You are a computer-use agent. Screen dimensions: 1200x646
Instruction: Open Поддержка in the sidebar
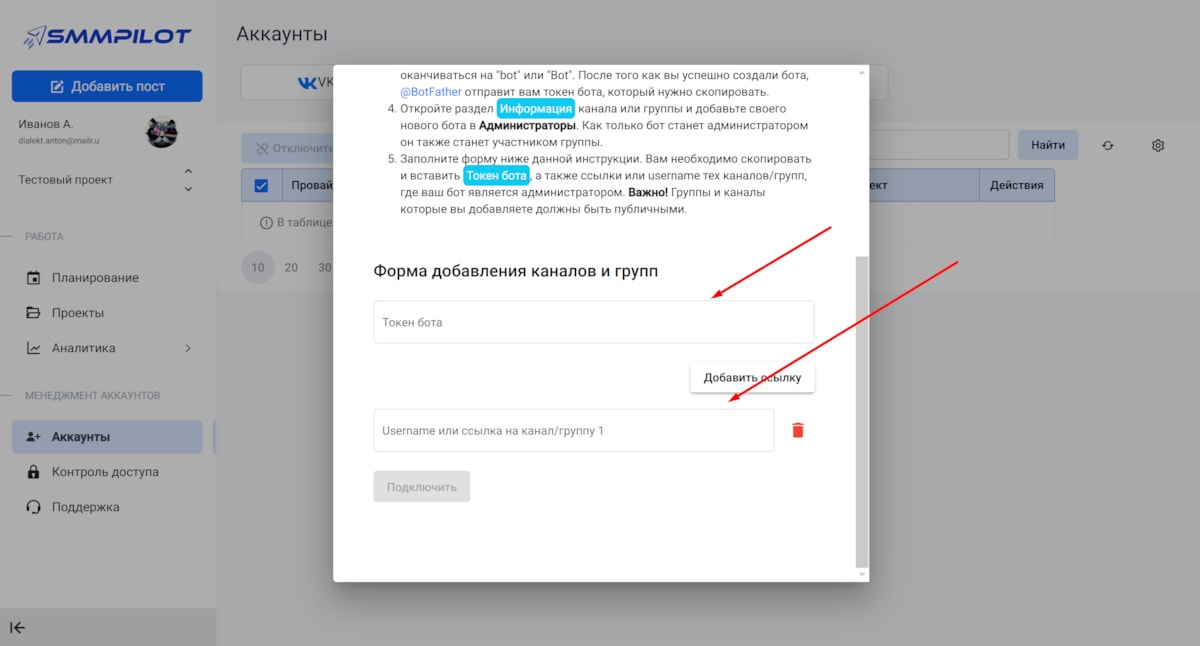[107, 507]
